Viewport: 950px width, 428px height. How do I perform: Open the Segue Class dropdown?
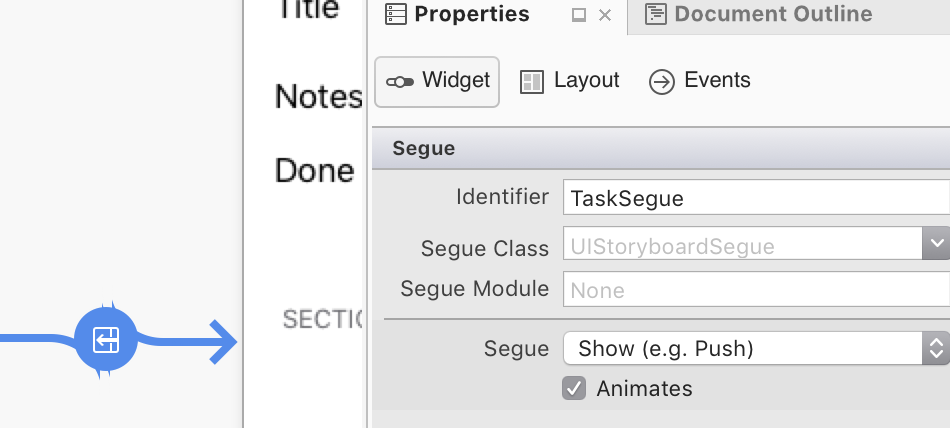[x=936, y=243]
